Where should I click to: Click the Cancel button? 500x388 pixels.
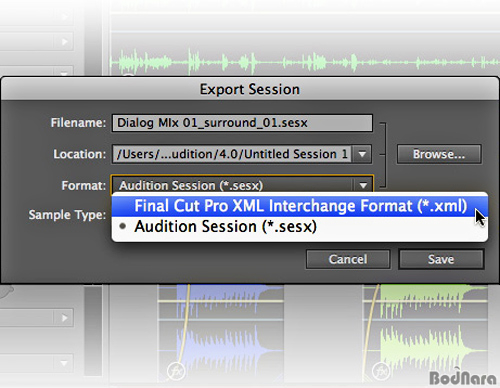click(x=348, y=259)
